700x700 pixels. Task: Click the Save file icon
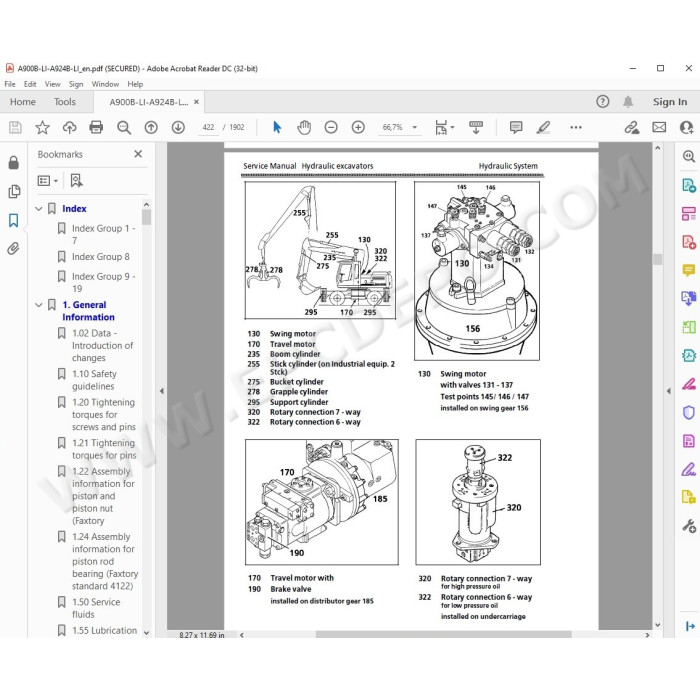(15, 128)
